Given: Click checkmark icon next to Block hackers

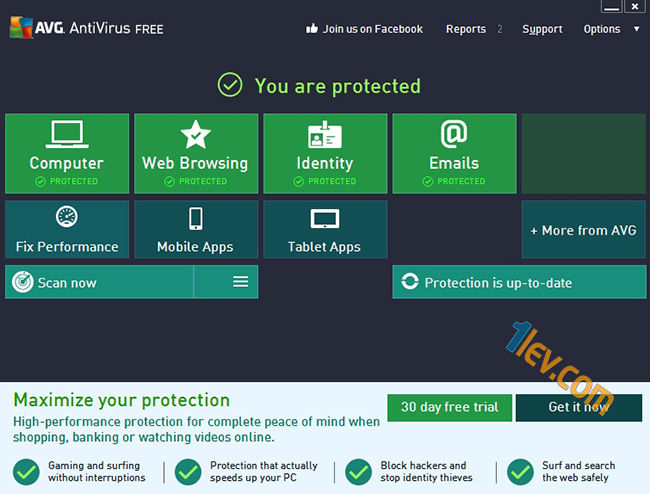Looking at the screenshot, I should pos(359,472).
